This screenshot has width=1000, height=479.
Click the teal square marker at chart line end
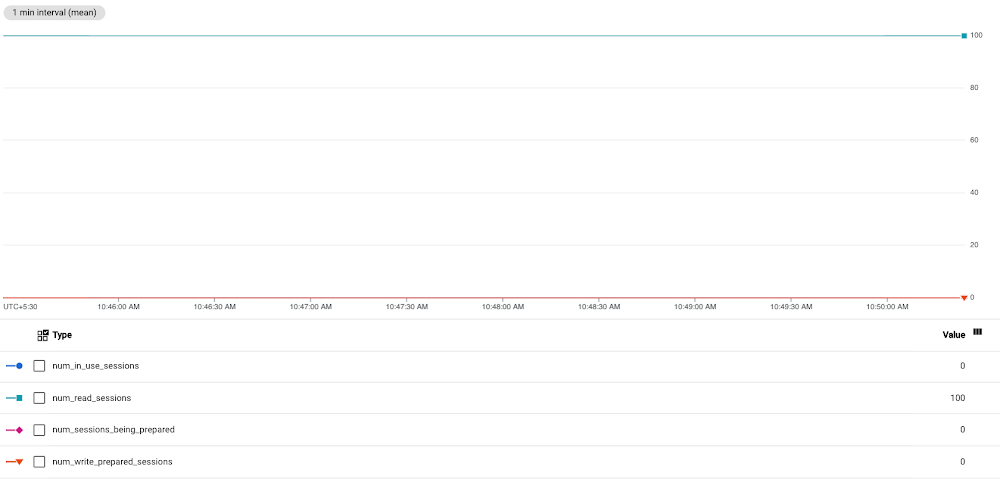[964, 36]
